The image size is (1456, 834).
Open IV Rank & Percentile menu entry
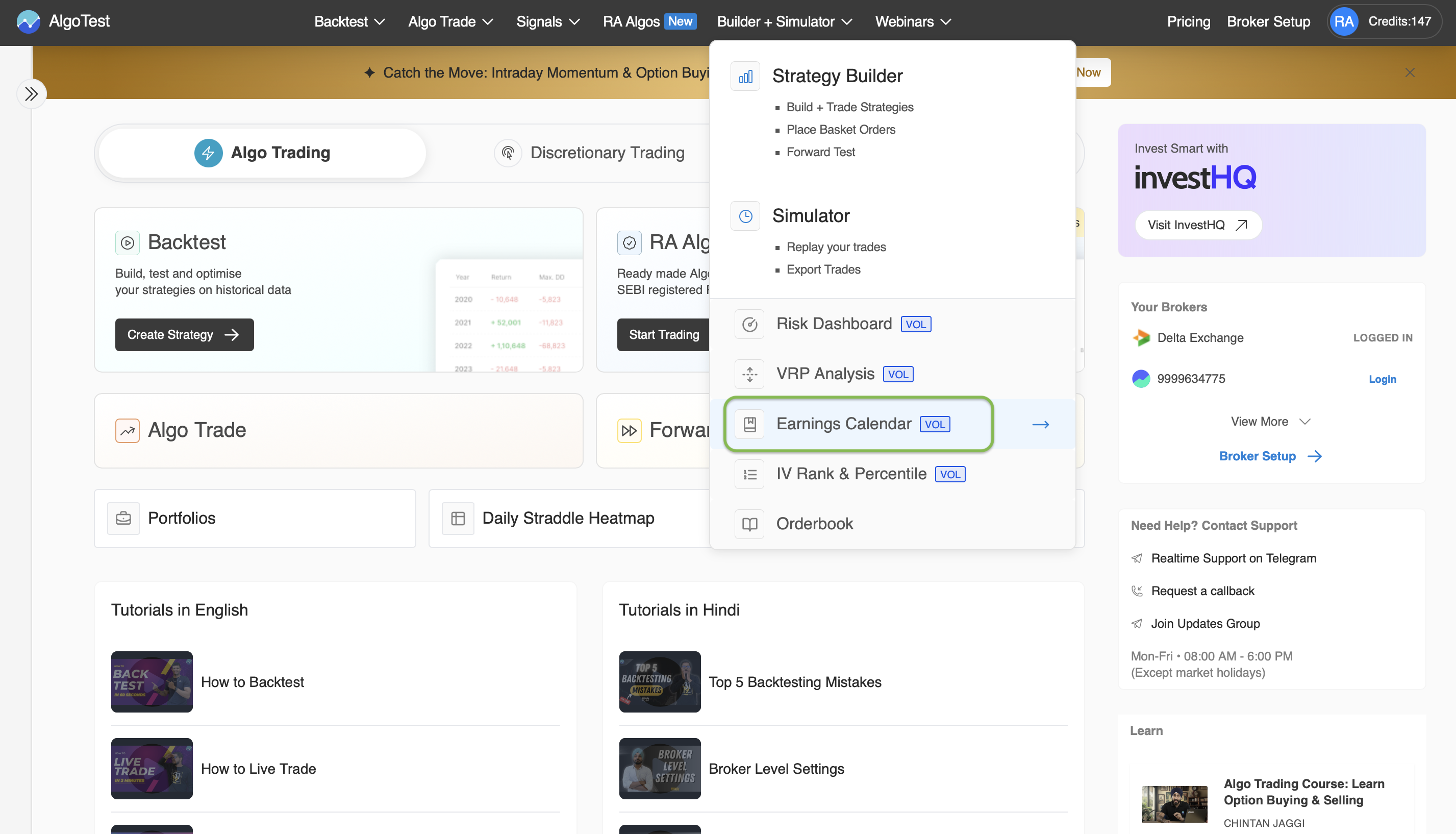pyautogui.click(x=893, y=474)
